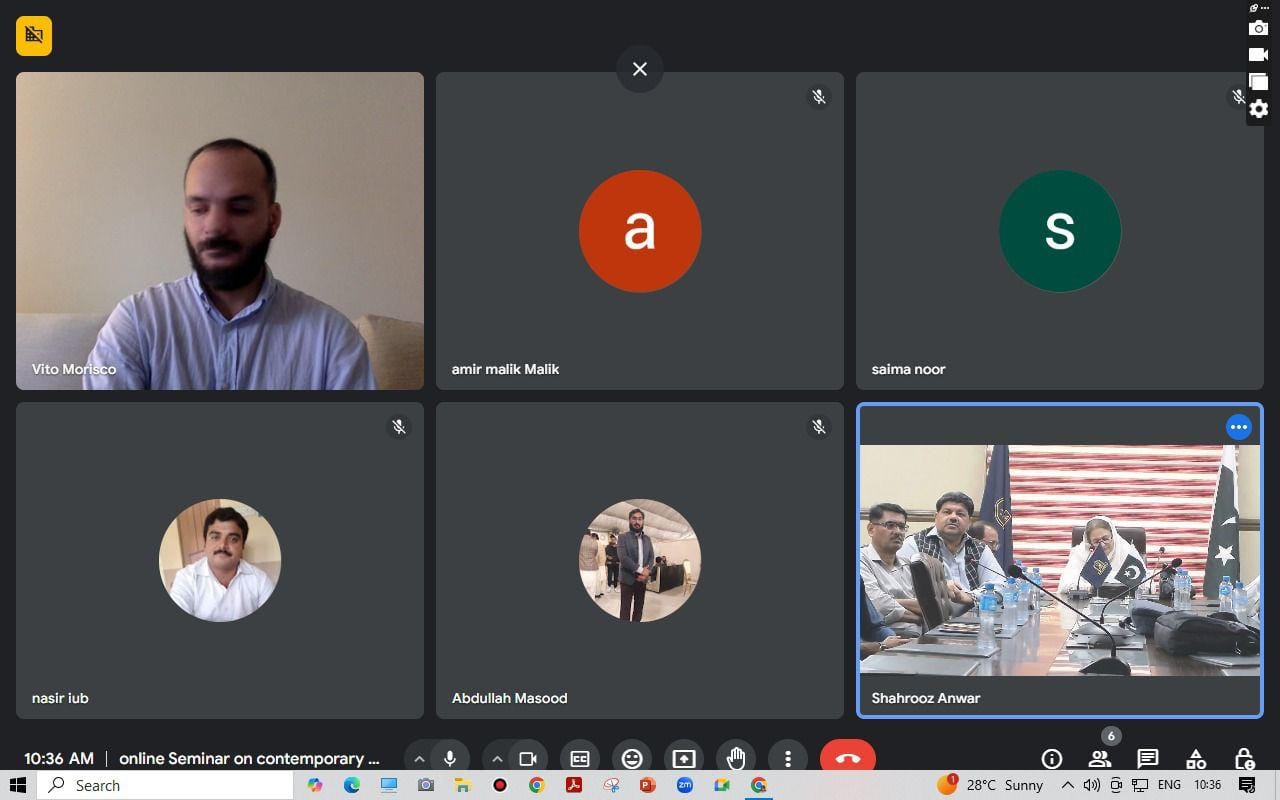Open host controls lock icon
Image resolution: width=1280 pixels, height=800 pixels.
(x=1244, y=759)
